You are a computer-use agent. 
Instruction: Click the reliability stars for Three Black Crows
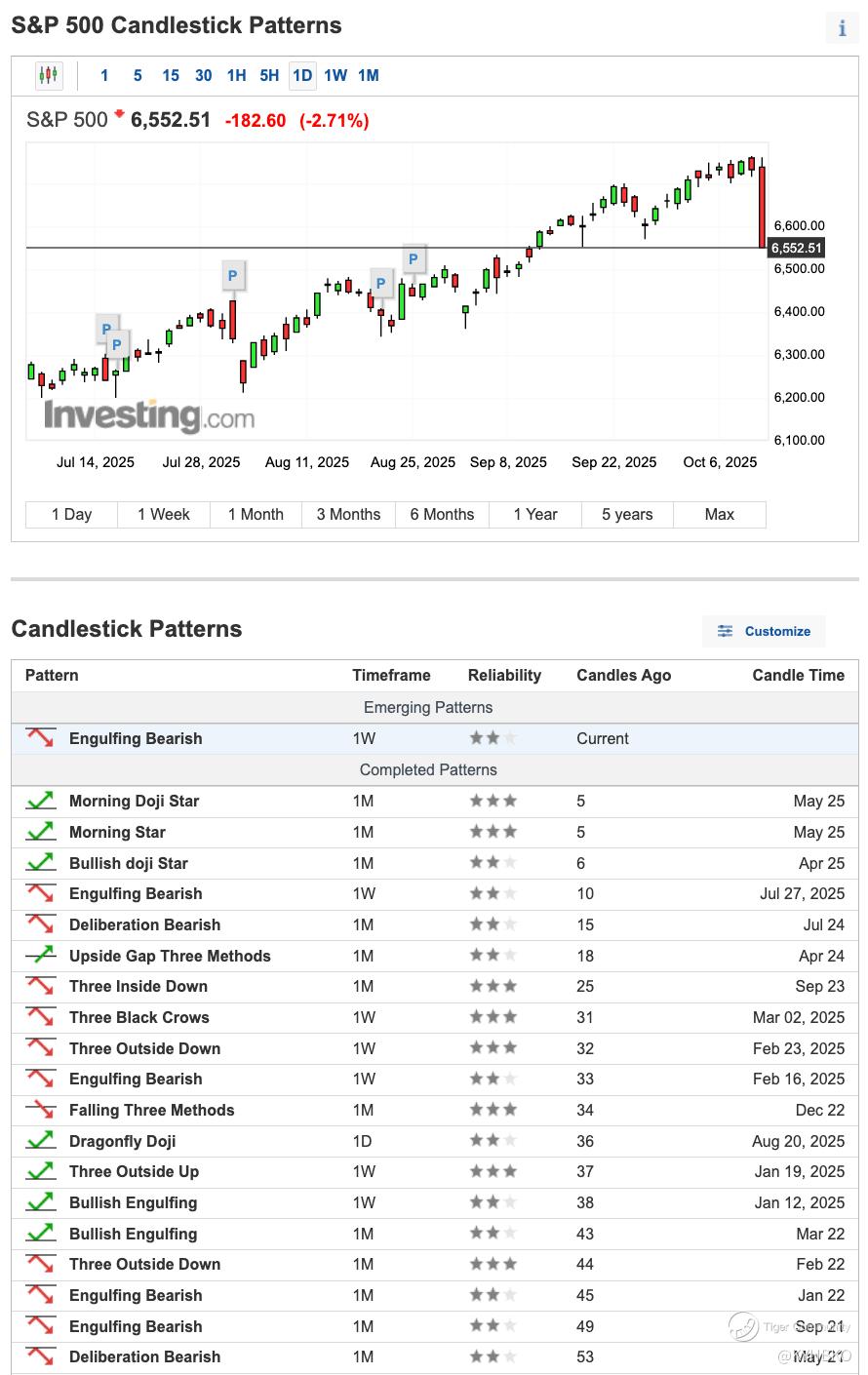tap(493, 1017)
